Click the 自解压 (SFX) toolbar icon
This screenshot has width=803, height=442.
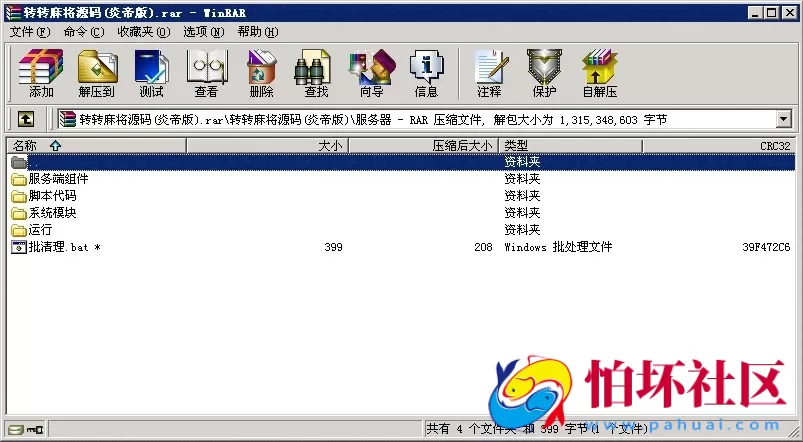(600, 73)
